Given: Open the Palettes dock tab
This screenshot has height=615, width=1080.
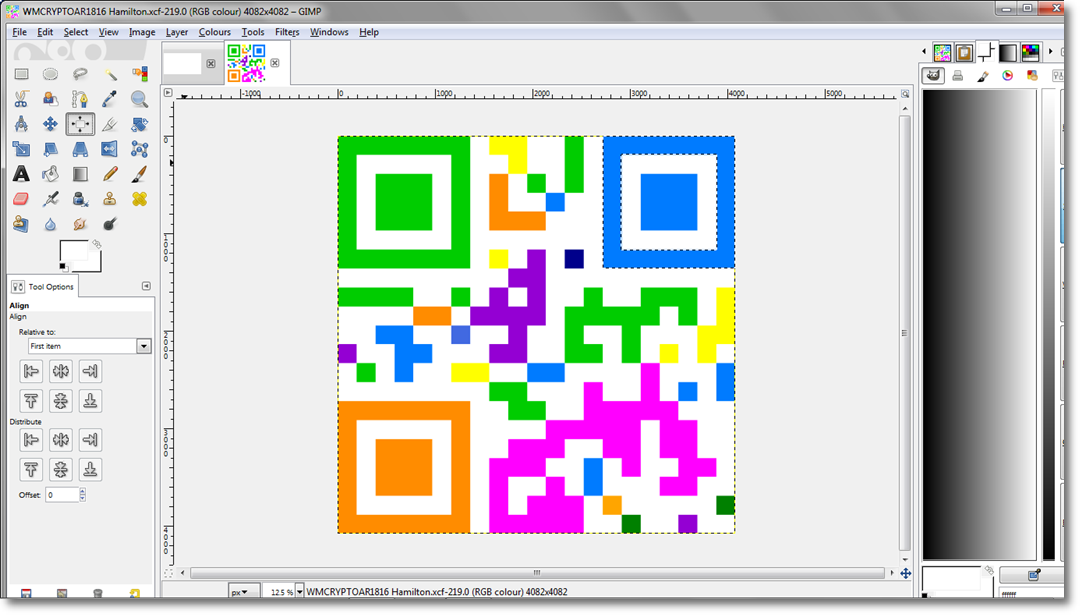Looking at the screenshot, I should tap(1030, 52).
